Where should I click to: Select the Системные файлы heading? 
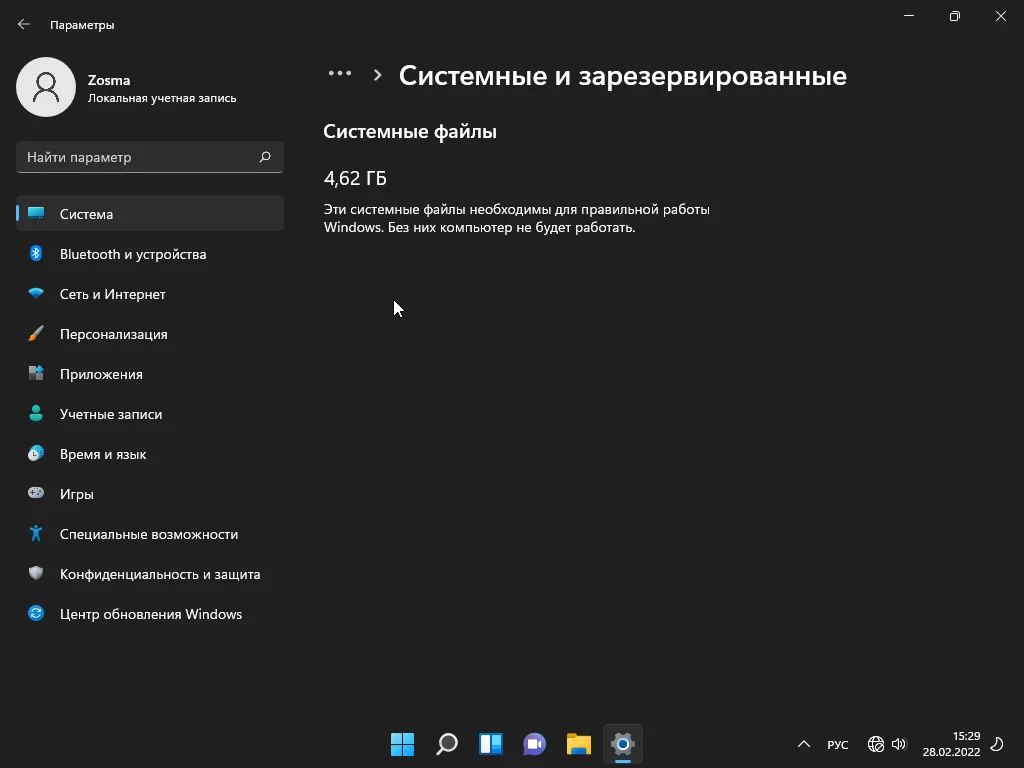tap(410, 131)
